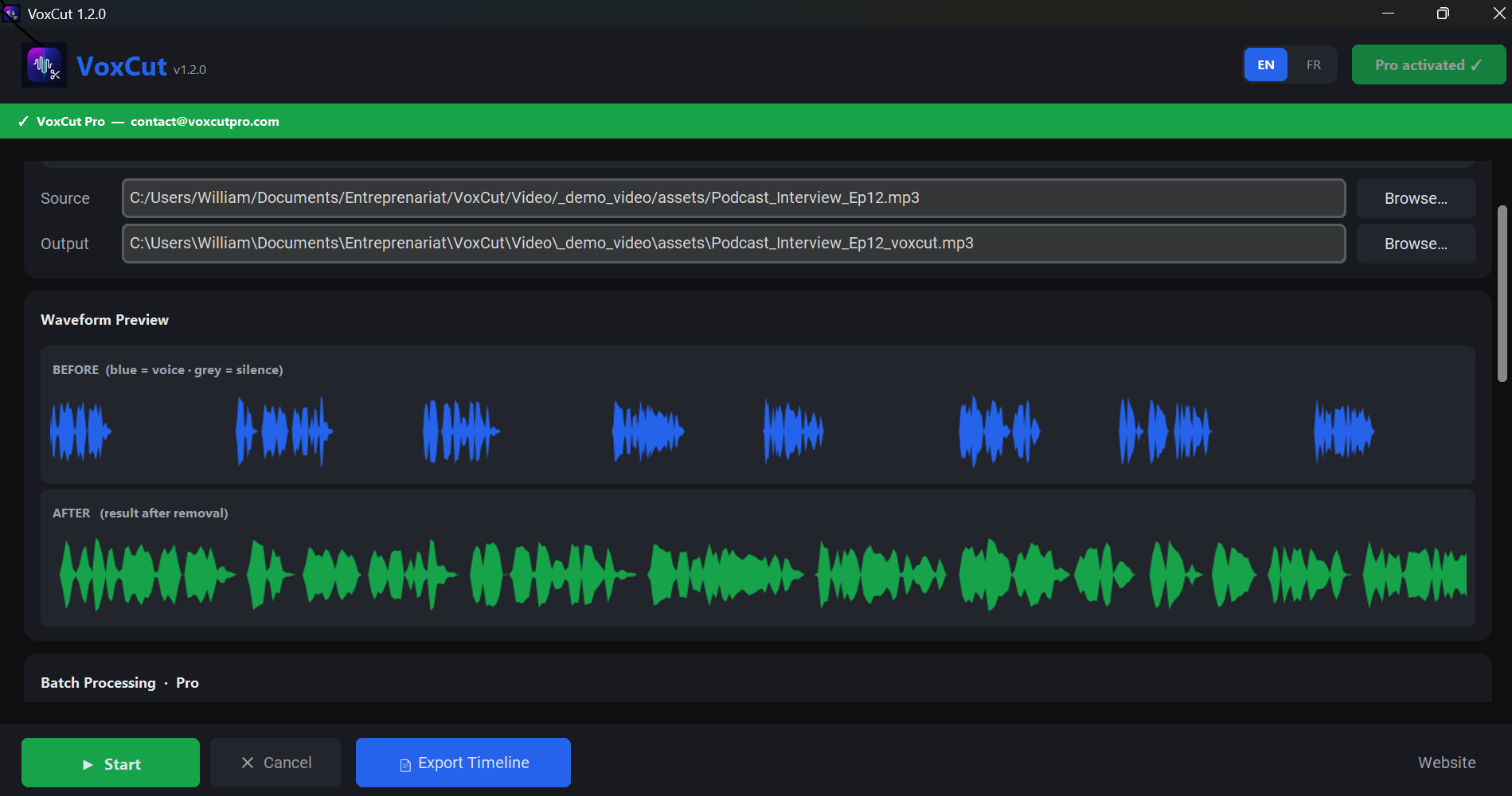Click into the Output file path field
Viewport: 1512px width, 796px height.
[733, 244]
